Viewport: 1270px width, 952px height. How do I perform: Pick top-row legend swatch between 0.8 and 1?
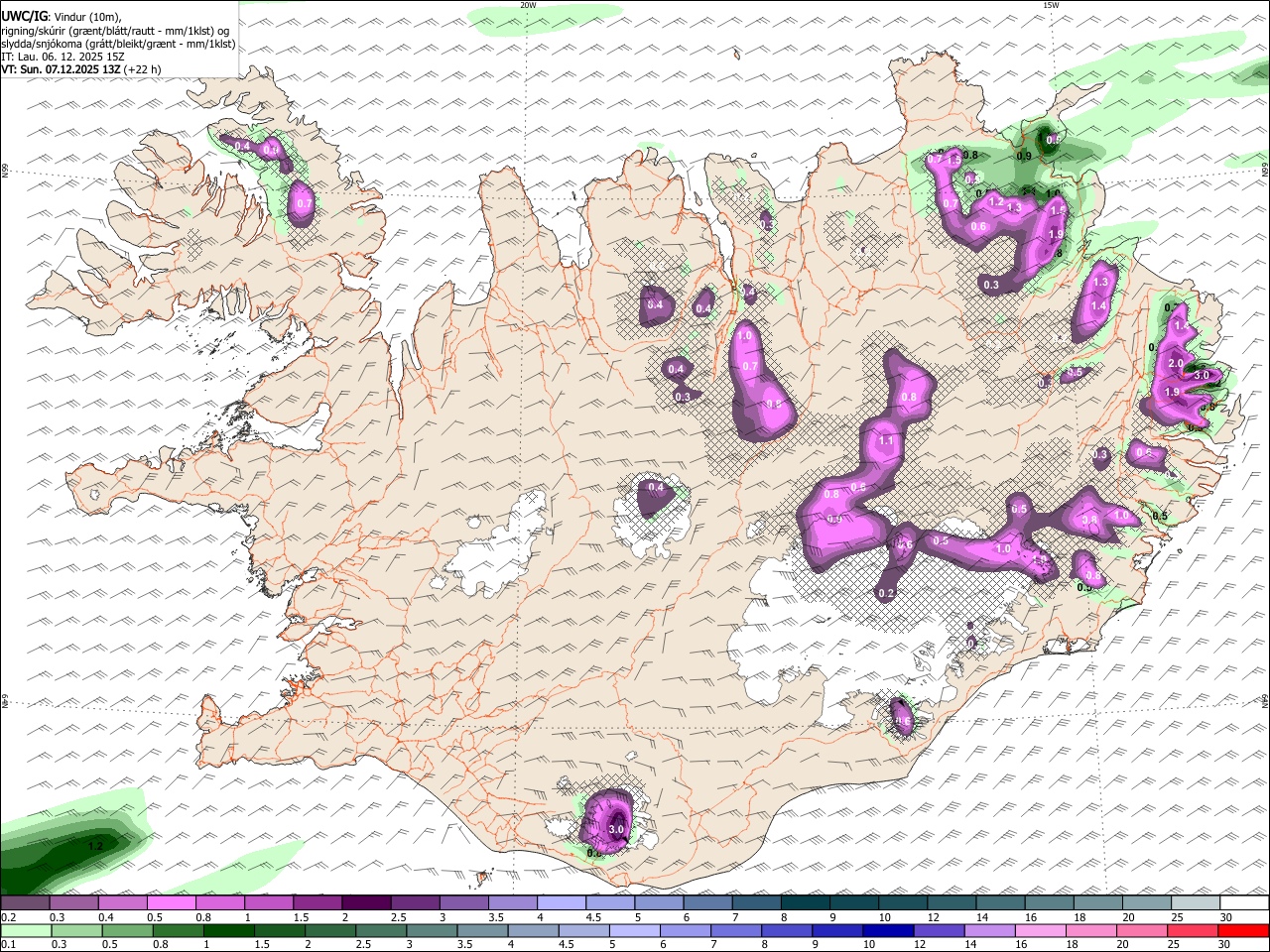pyautogui.click(x=220, y=903)
